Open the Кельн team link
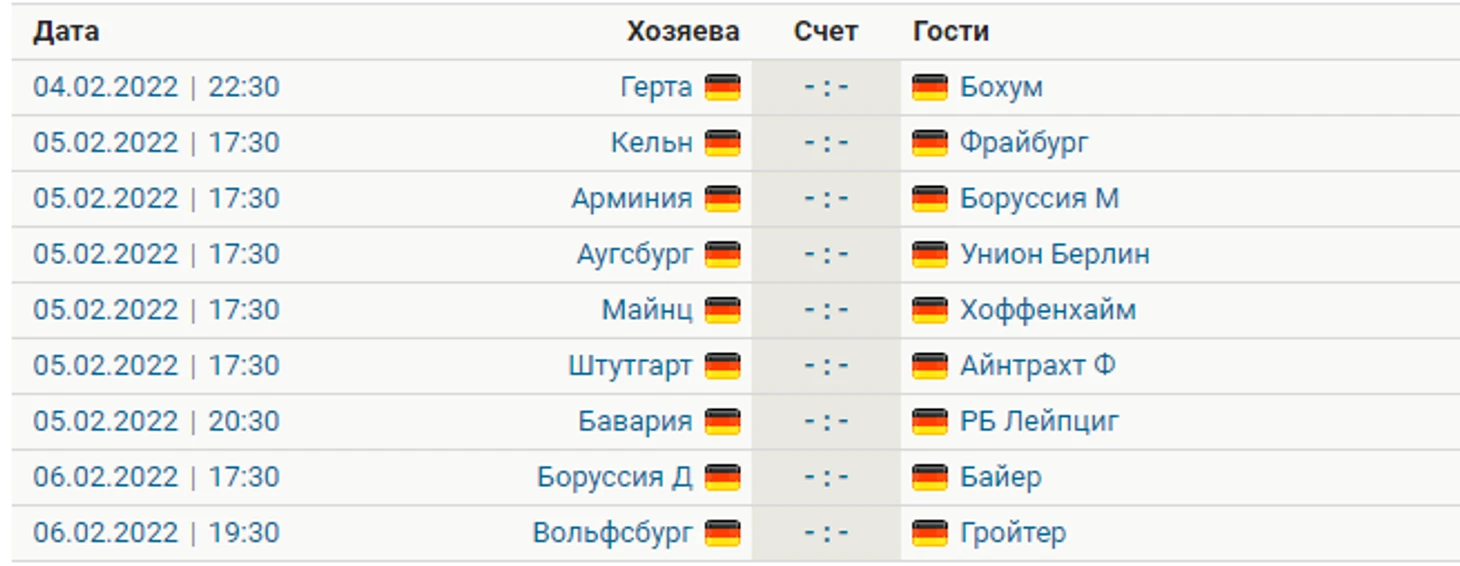 tap(651, 143)
